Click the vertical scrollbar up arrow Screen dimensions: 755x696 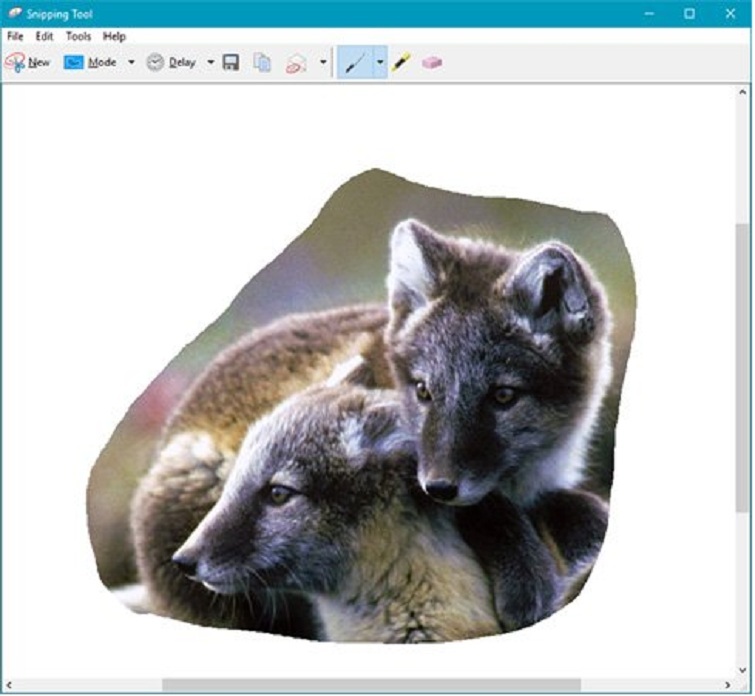pyautogui.click(x=742, y=92)
